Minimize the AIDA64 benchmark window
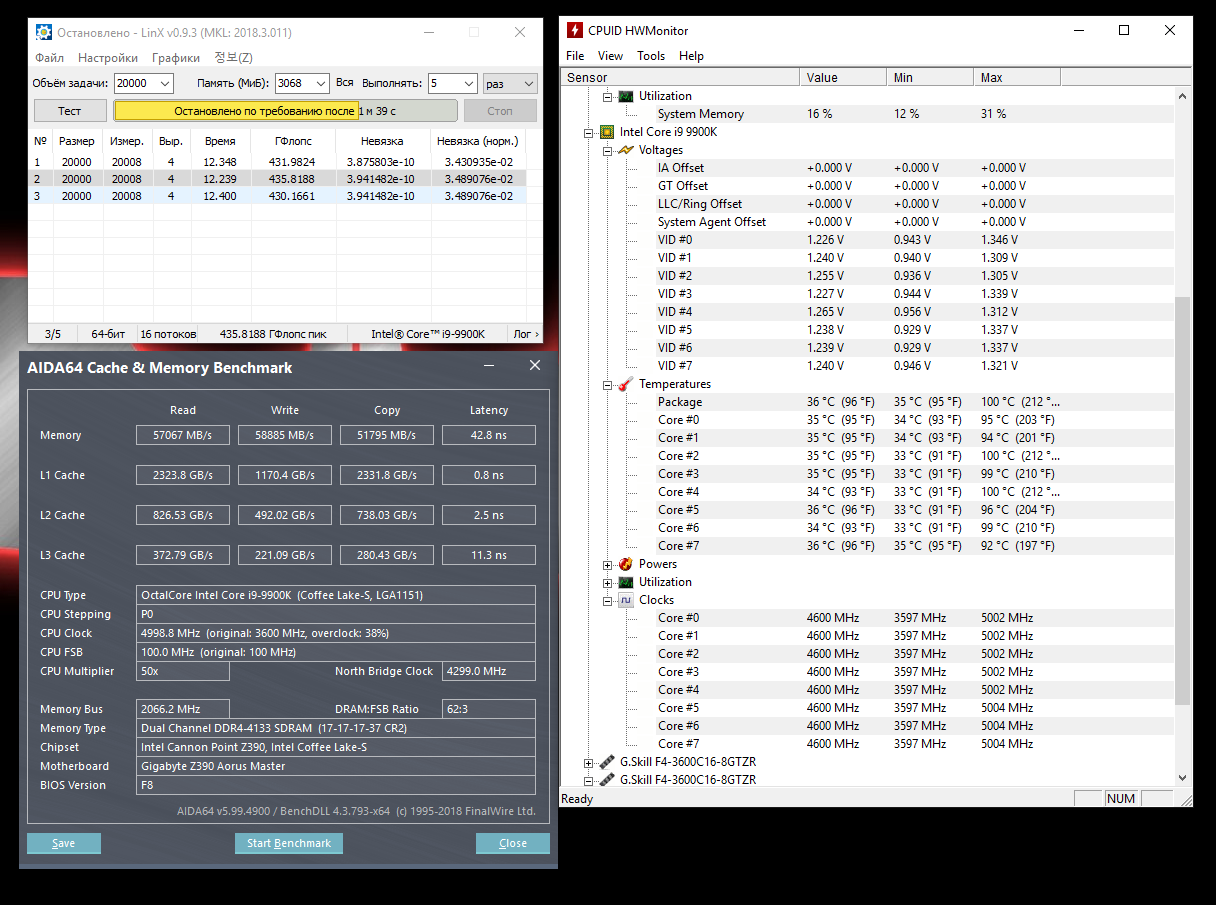1216x905 pixels. 490,366
